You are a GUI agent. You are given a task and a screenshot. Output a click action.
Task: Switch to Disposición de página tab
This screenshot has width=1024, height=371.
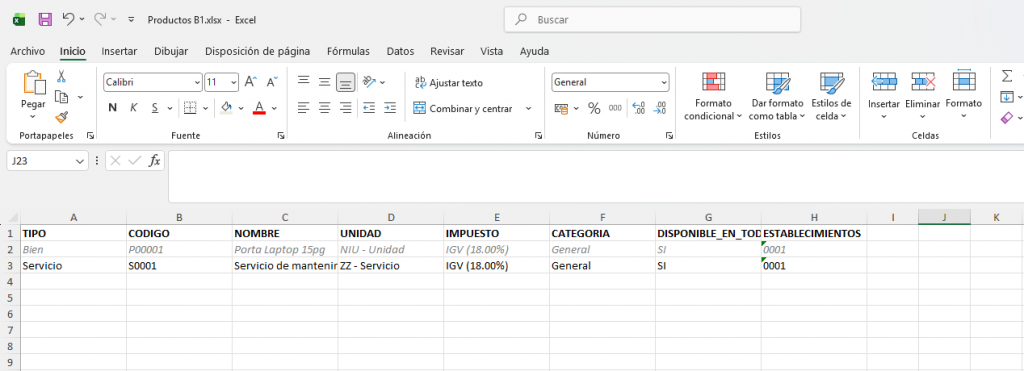click(x=257, y=51)
